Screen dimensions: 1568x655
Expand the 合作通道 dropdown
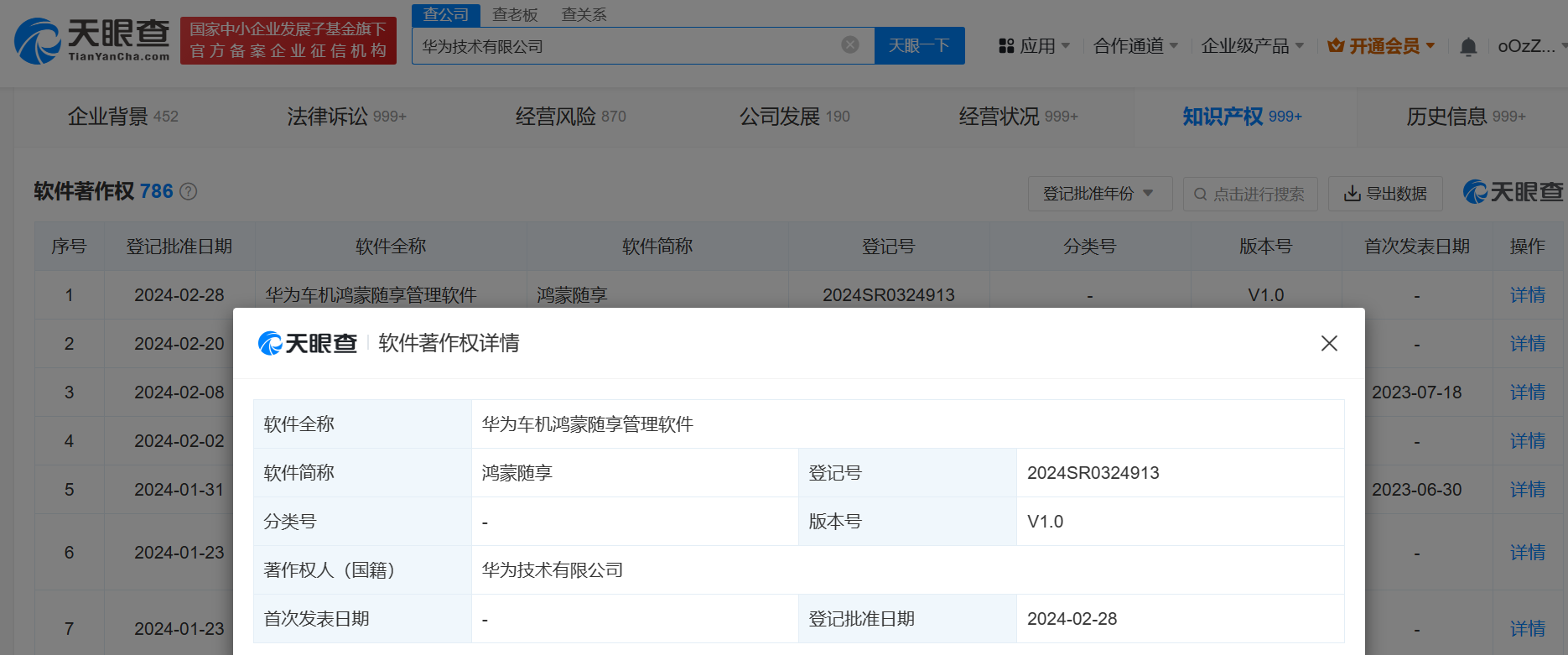click(x=1135, y=46)
